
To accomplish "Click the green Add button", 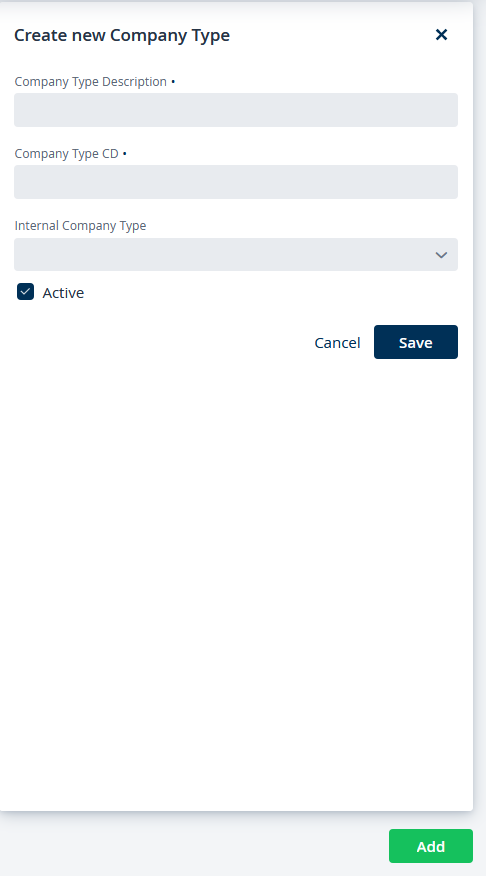I will [x=431, y=846].
